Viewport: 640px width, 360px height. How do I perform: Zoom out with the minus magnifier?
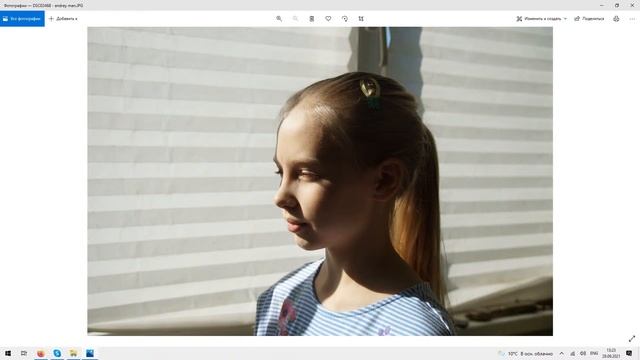tap(295, 19)
